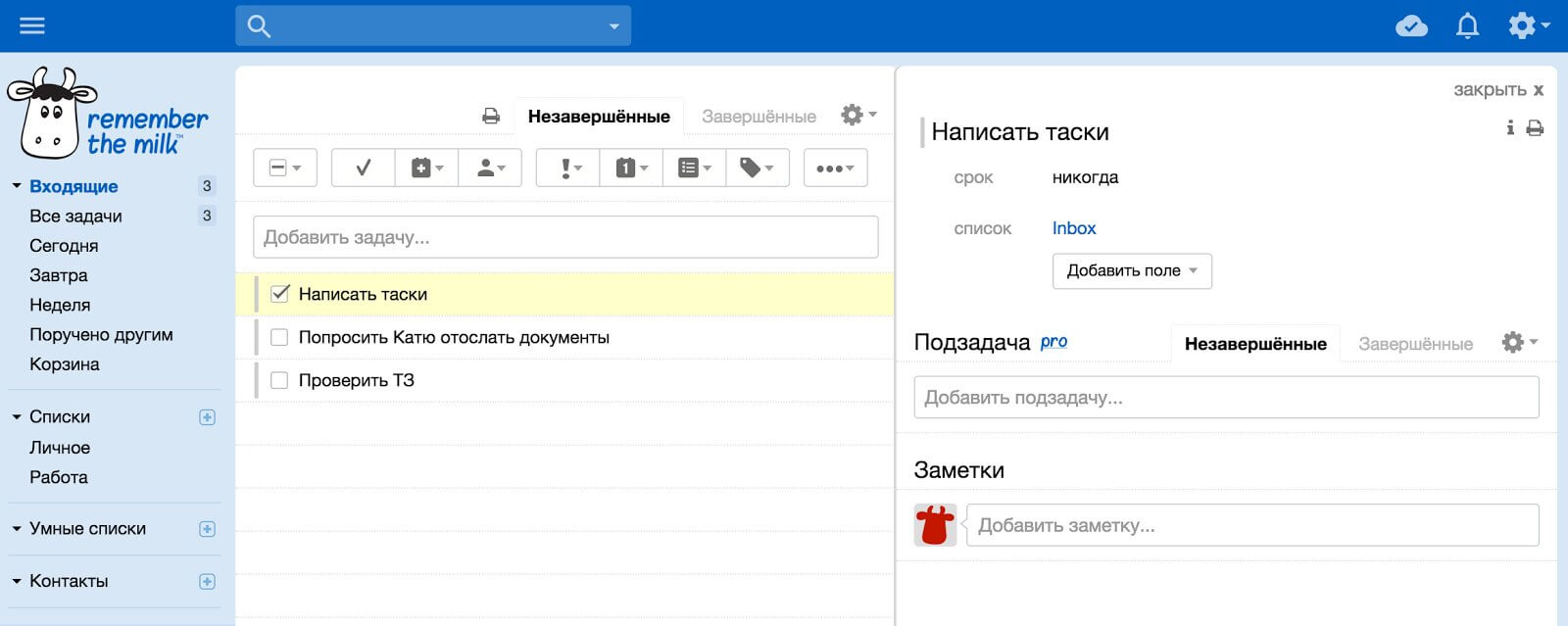Open the priority exclamation menu
1568x626 pixels.
(x=568, y=168)
